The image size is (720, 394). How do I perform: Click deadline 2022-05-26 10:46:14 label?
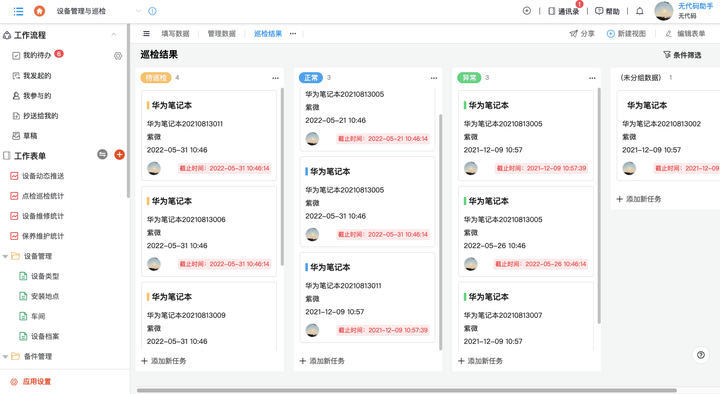pos(540,264)
